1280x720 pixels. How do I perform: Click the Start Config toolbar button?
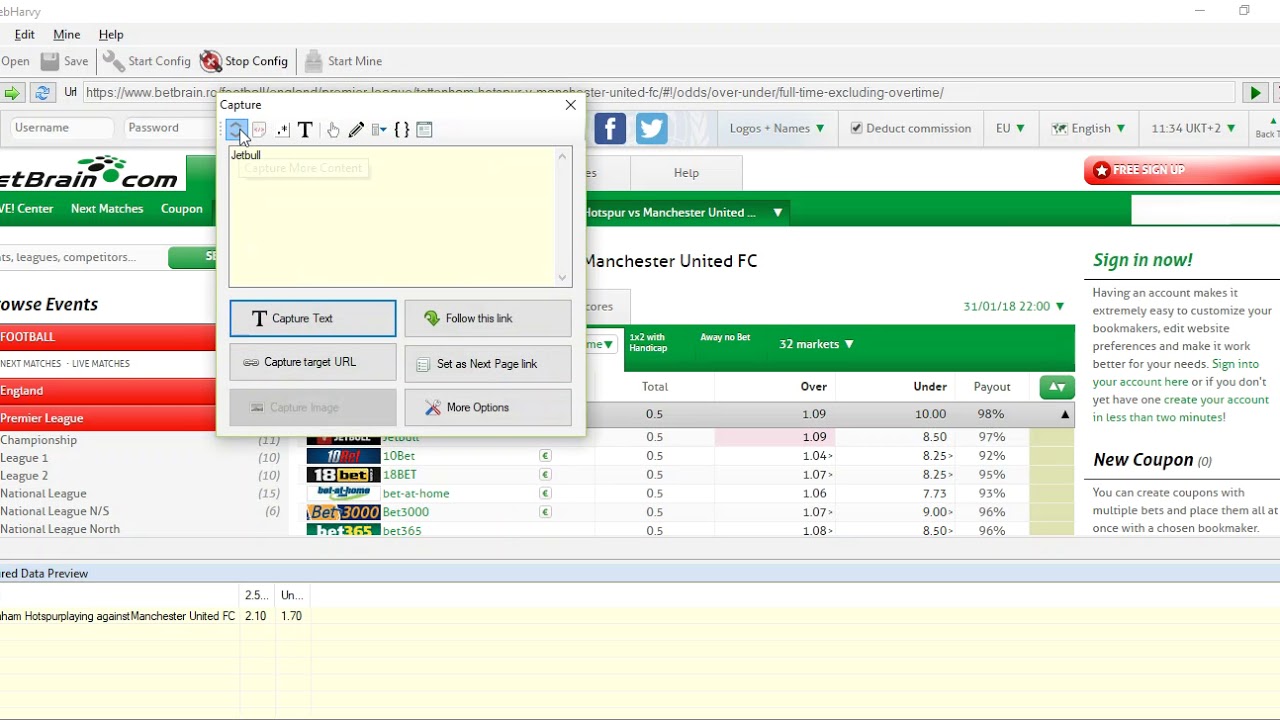pos(147,61)
